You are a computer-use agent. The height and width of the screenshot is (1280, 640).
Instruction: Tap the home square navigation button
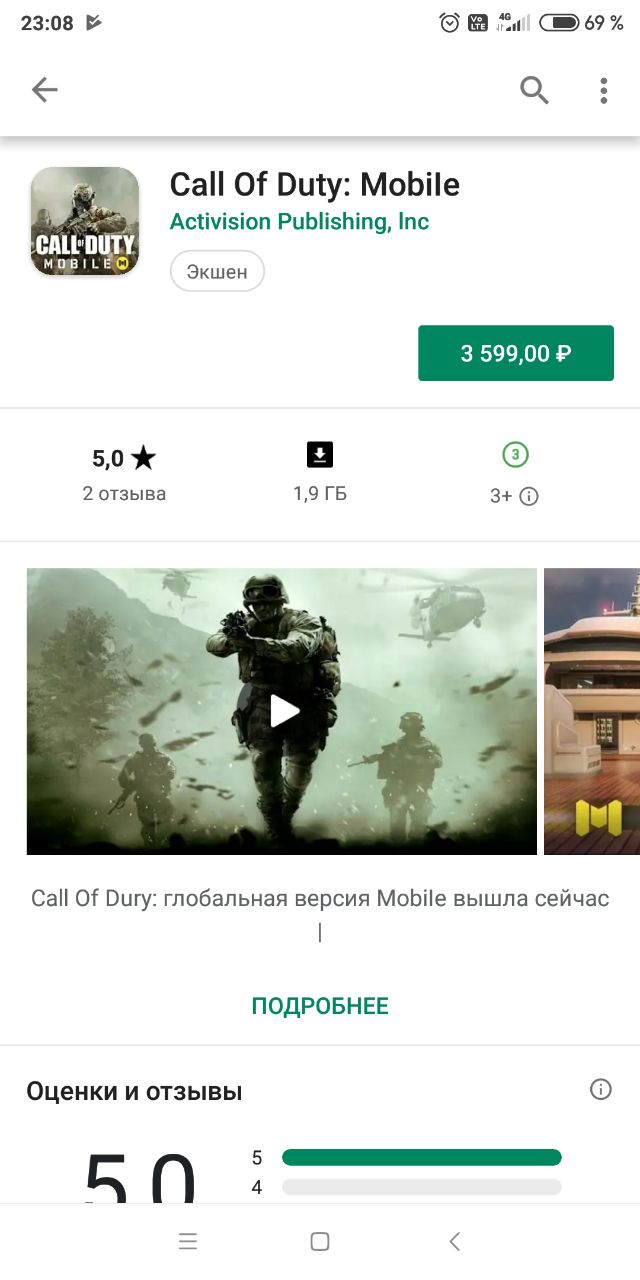point(320,1242)
